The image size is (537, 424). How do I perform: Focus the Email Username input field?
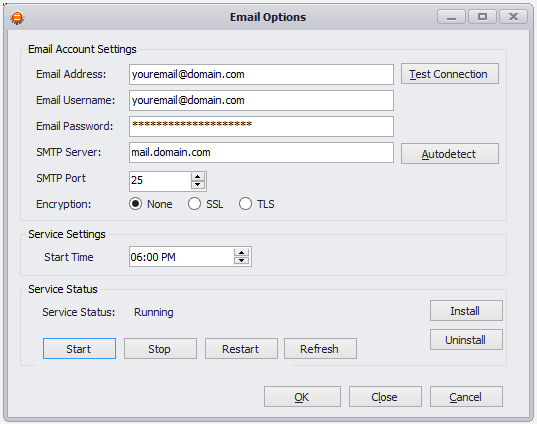(261, 100)
